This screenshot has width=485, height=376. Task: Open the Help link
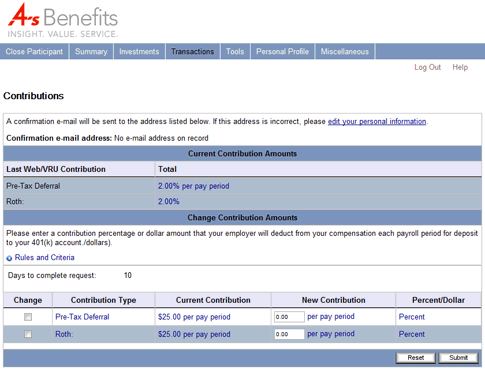click(460, 67)
